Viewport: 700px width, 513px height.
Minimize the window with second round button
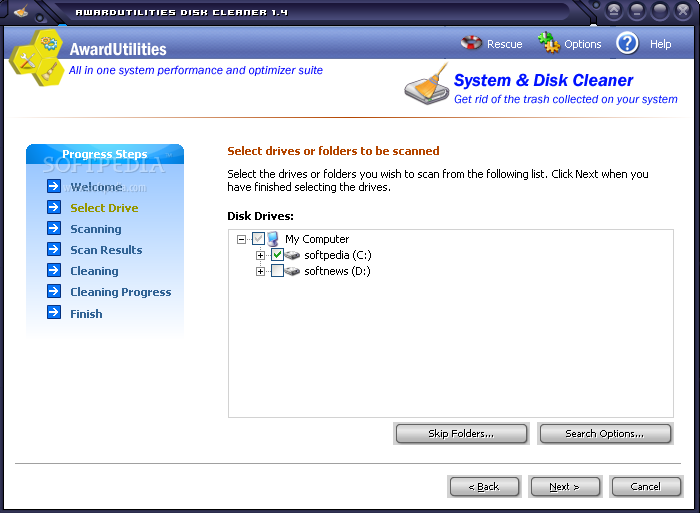(x=637, y=10)
